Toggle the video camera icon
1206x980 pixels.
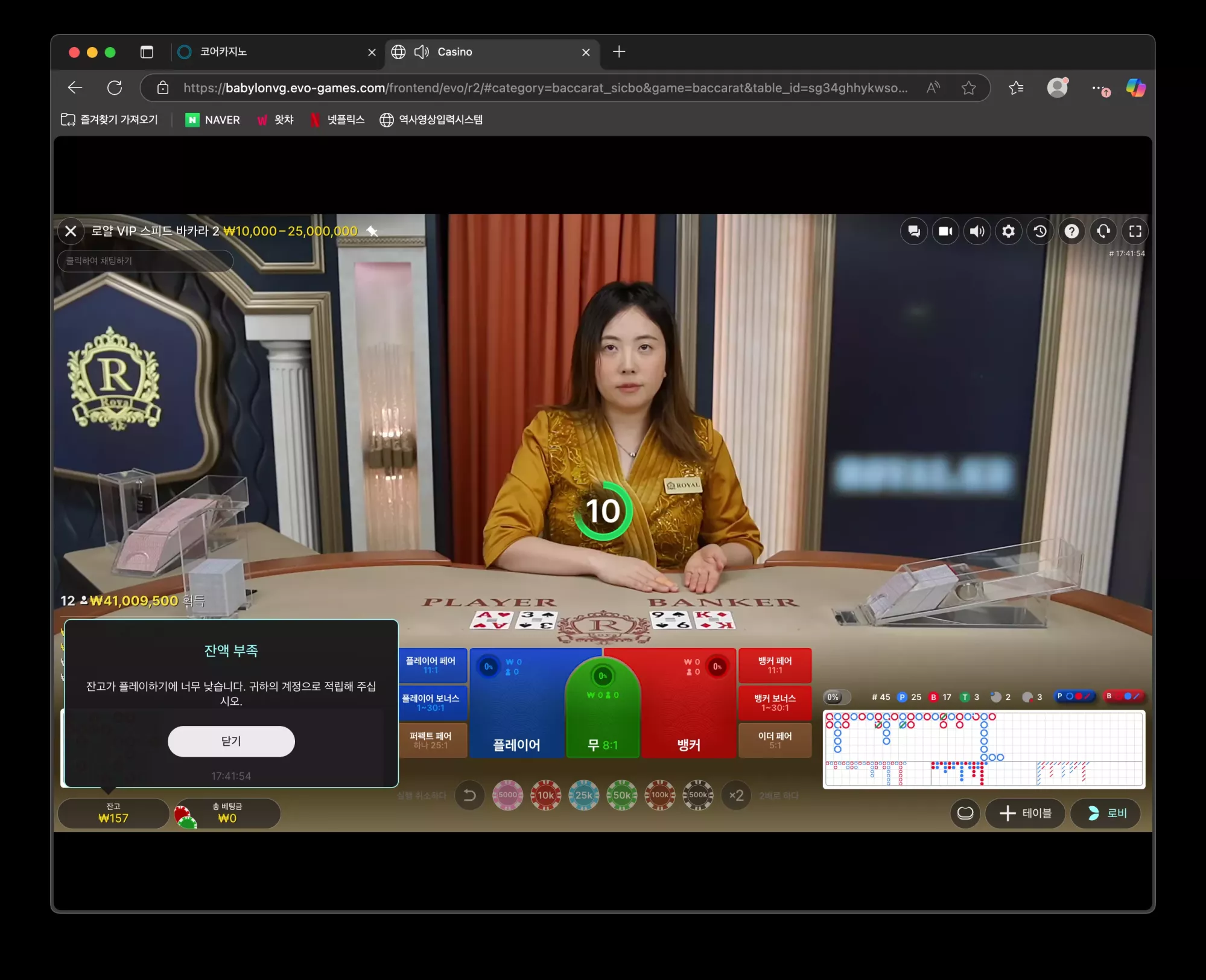click(x=945, y=231)
